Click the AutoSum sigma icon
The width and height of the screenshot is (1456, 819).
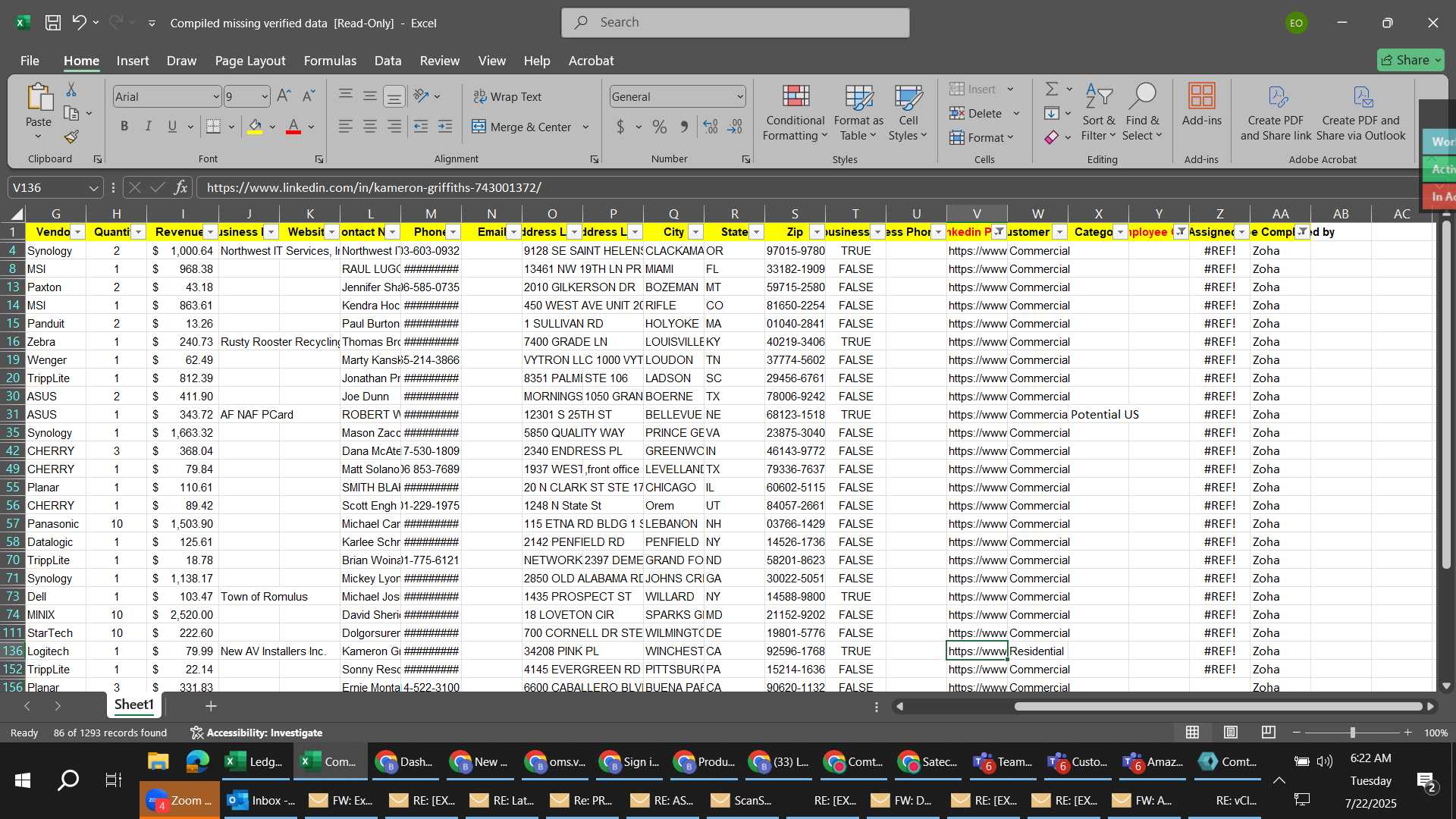point(1052,89)
